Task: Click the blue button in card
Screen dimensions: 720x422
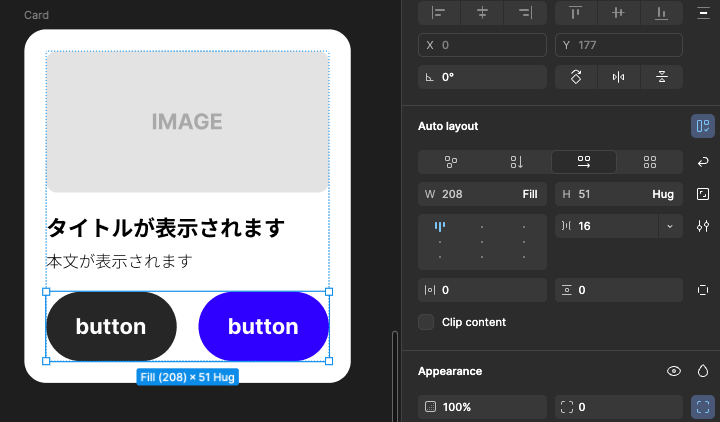Action: (x=264, y=326)
